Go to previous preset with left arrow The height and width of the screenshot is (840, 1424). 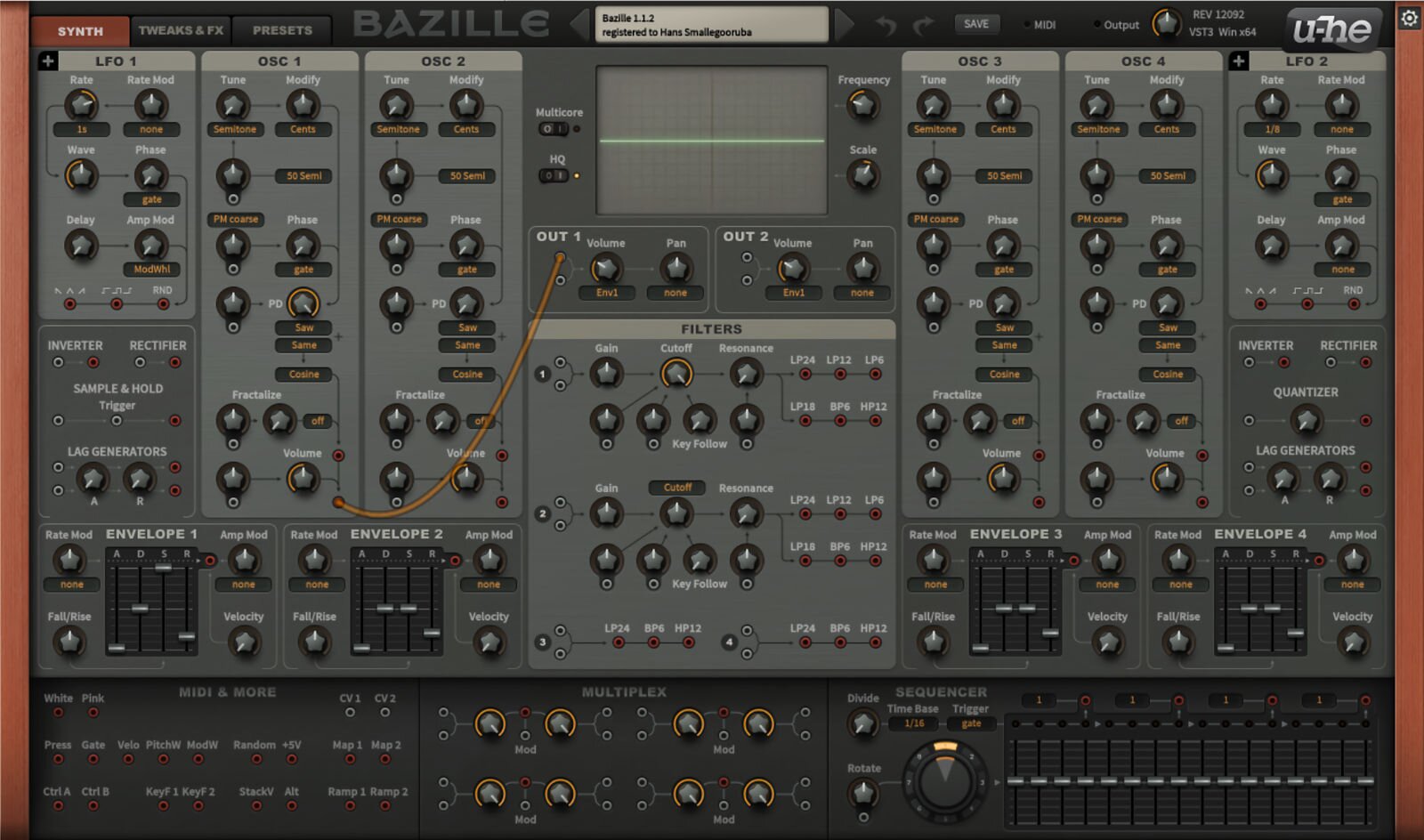(x=580, y=24)
